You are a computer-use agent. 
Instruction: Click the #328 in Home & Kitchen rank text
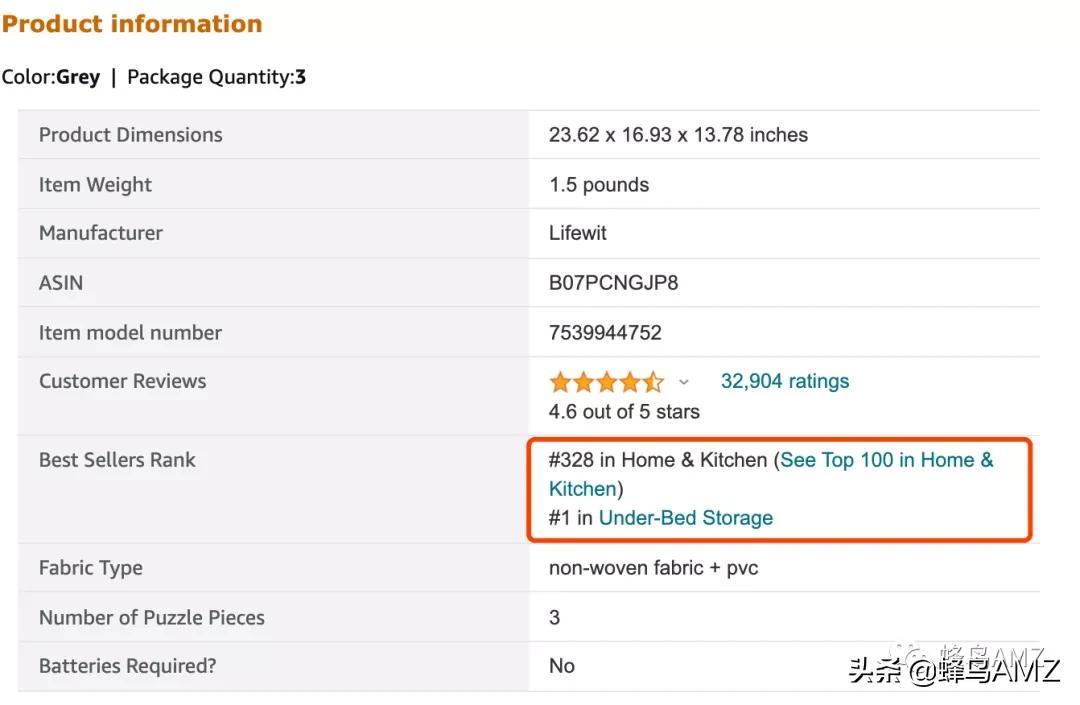pos(657,460)
